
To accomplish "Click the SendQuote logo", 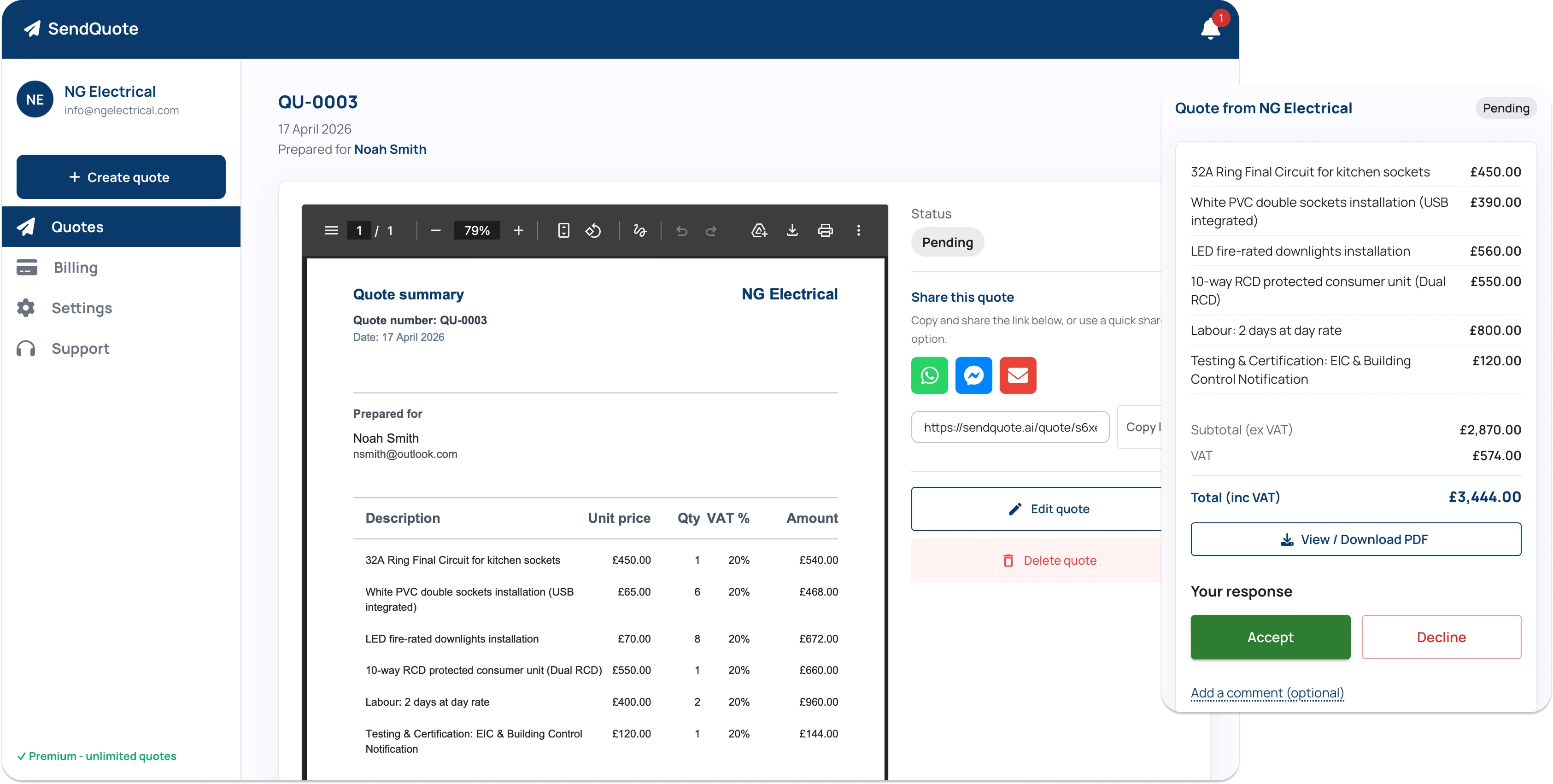I will click(81, 28).
